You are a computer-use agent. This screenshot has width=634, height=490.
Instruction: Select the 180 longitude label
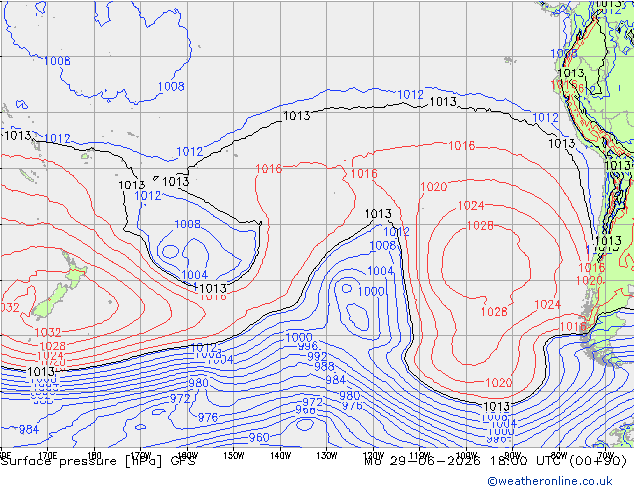[x=94, y=456]
